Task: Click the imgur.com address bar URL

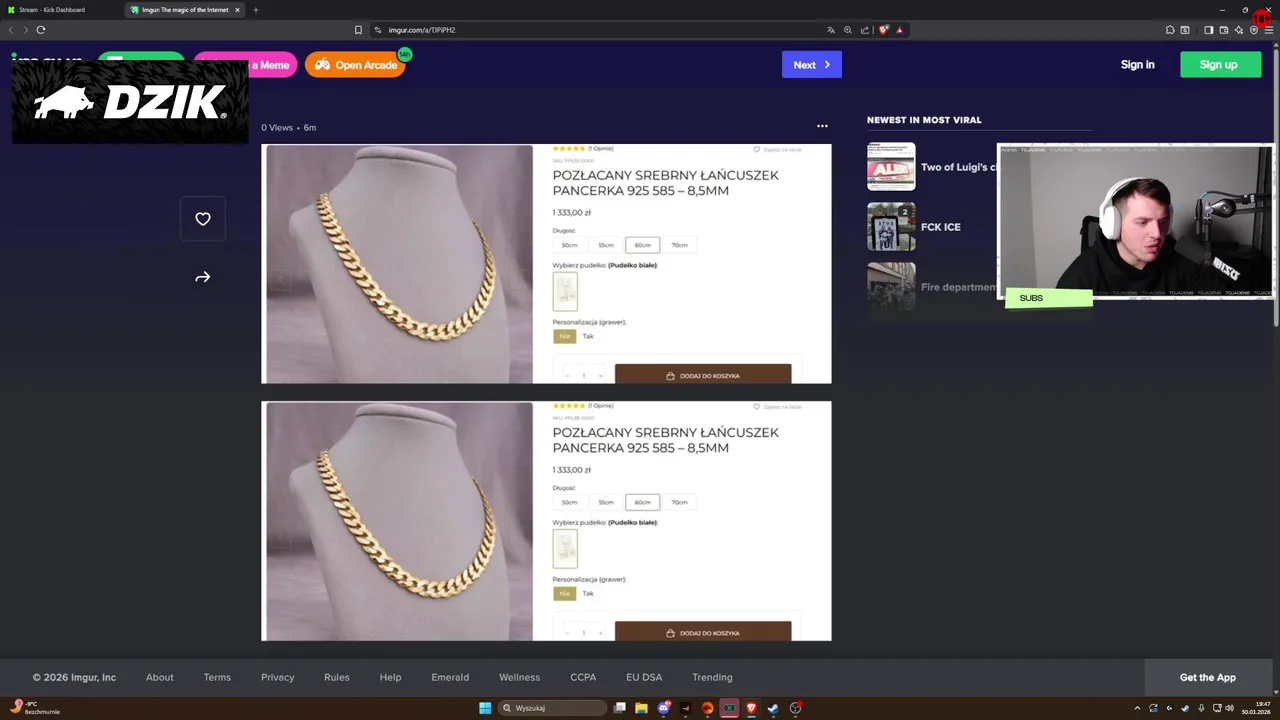Action: coord(422,30)
